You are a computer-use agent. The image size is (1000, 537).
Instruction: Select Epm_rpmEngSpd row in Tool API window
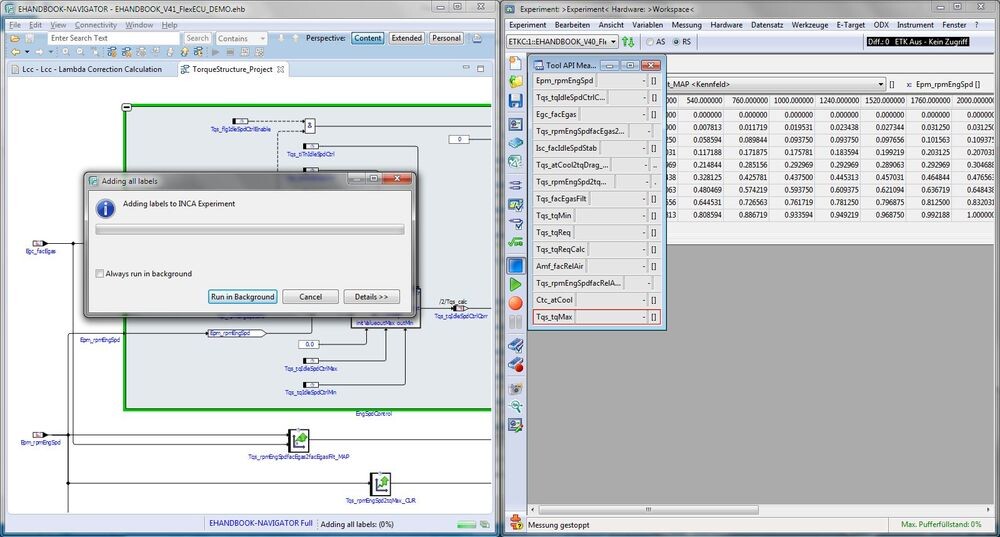[x=596, y=80]
